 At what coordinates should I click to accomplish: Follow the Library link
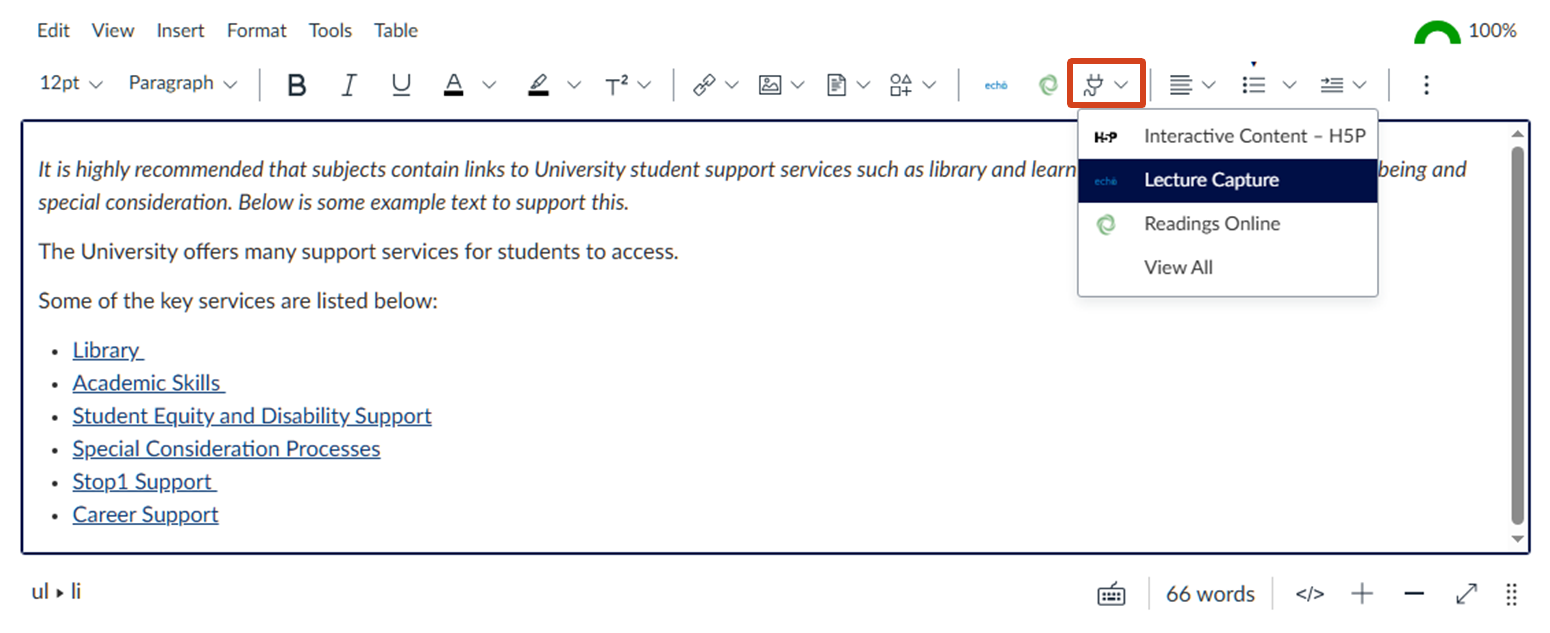(108, 350)
